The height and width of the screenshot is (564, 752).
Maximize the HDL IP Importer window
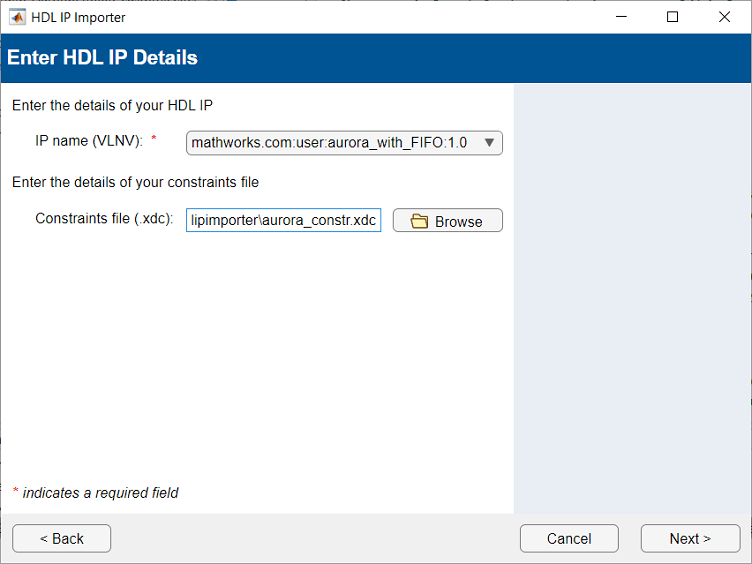tap(672, 17)
